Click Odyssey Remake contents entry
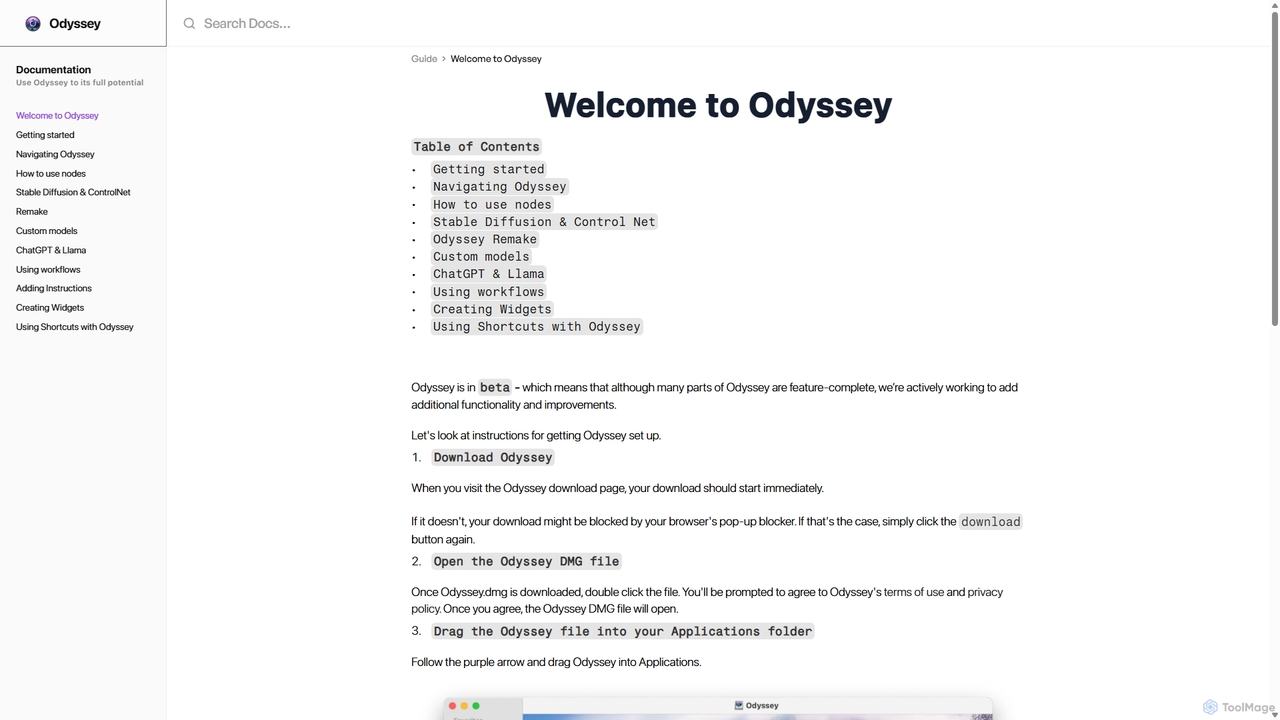 point(485,239)
